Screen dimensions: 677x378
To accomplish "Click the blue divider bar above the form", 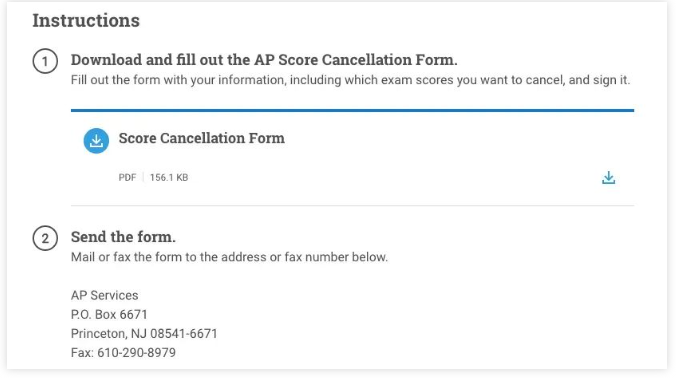I will 352,111.
